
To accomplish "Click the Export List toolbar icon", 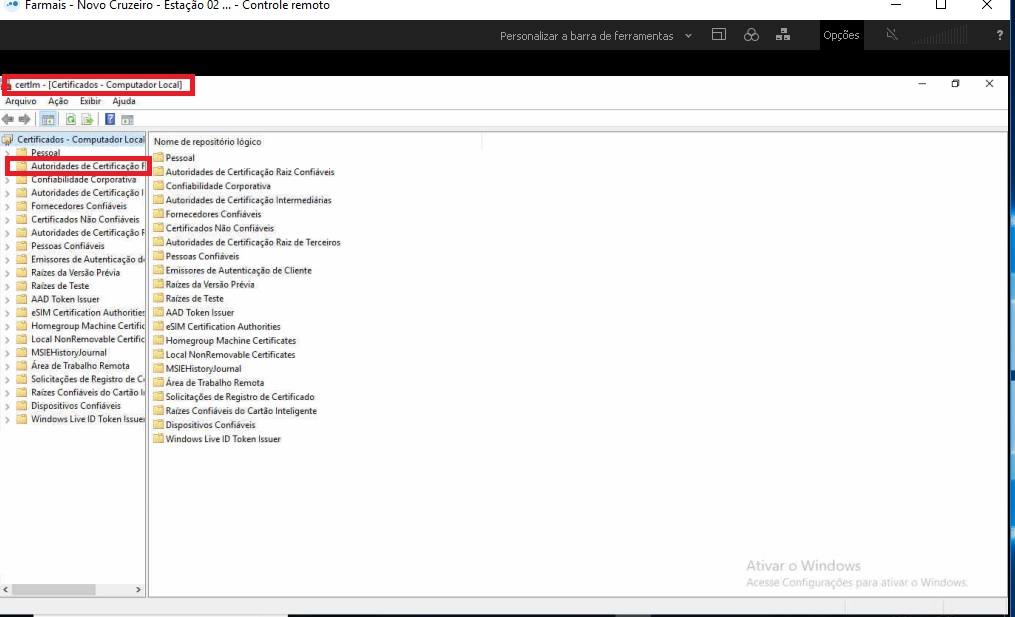I will click(87, 120).
